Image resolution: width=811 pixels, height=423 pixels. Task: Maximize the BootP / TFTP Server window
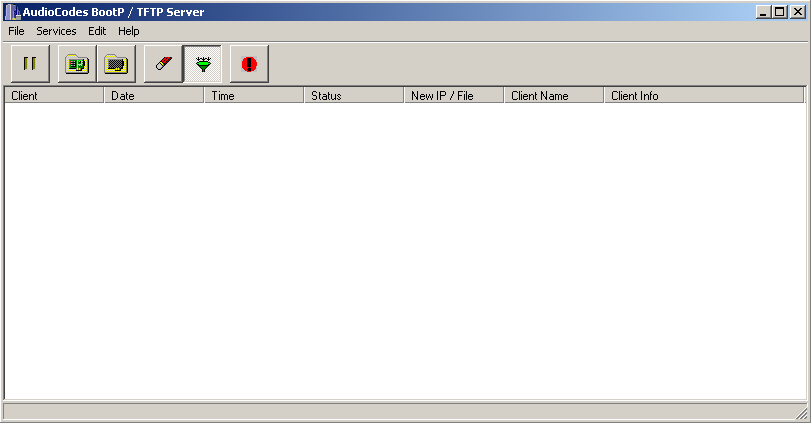[779, 12]
